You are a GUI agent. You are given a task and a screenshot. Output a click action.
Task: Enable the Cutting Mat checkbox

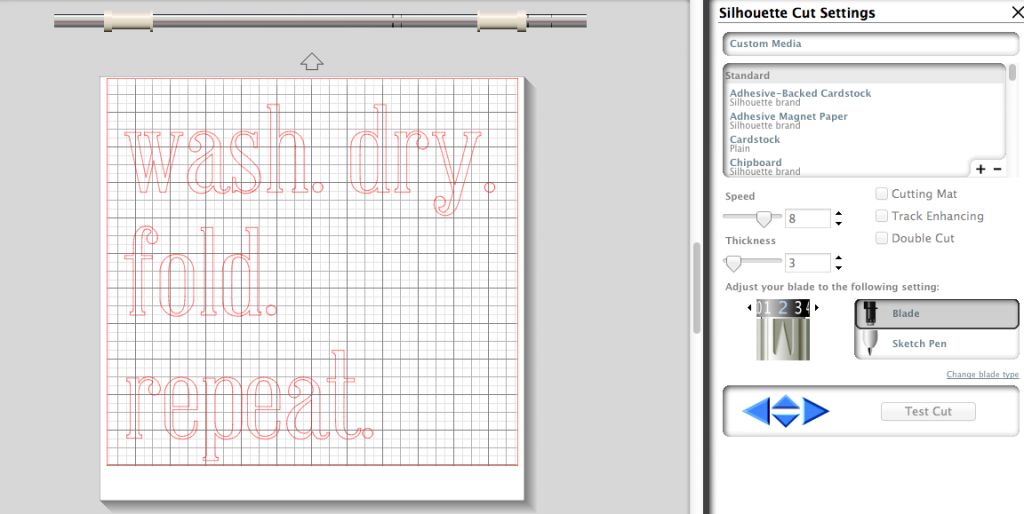click(x=882, y=194)
